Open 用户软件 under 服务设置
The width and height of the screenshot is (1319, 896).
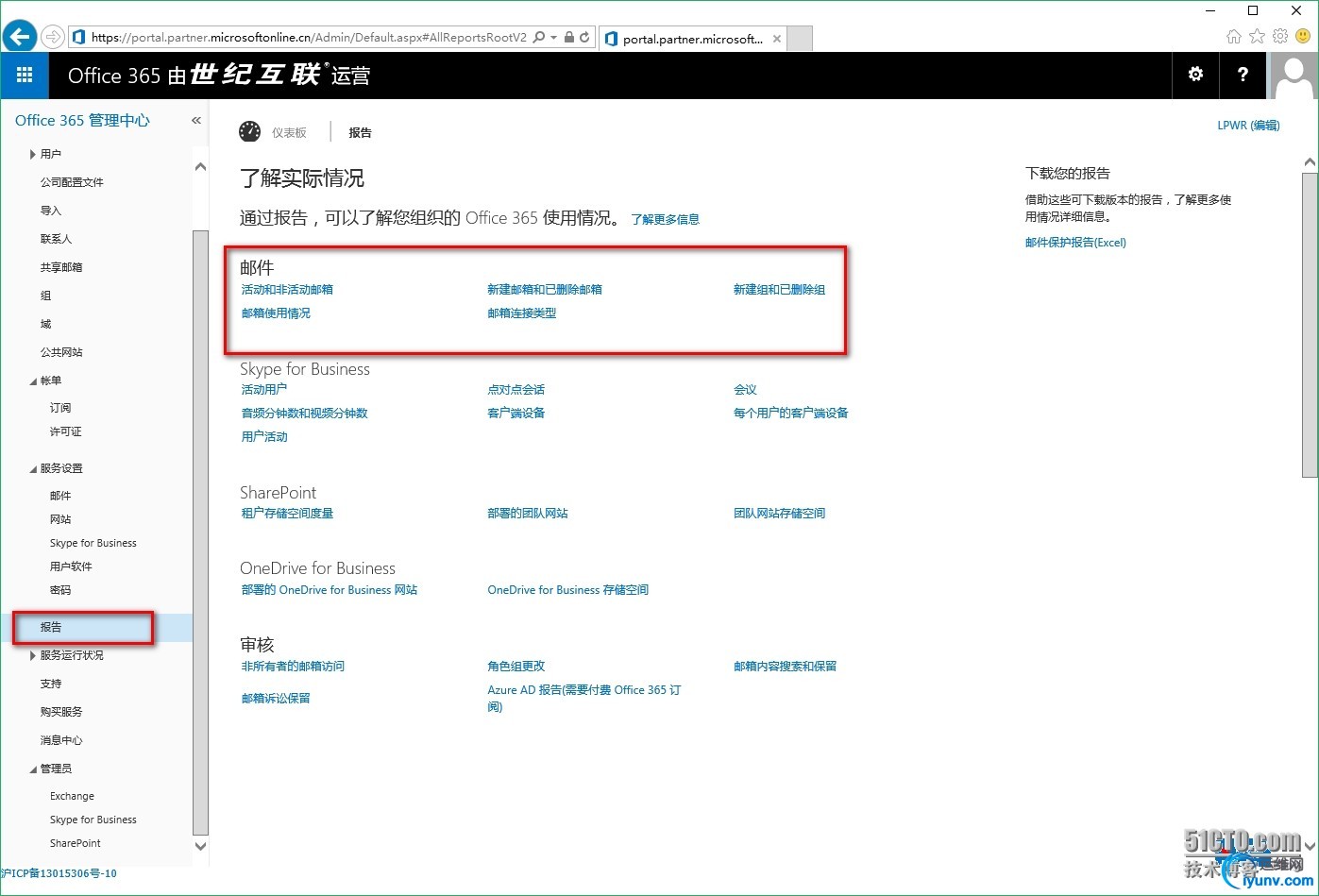pos(71,566)
